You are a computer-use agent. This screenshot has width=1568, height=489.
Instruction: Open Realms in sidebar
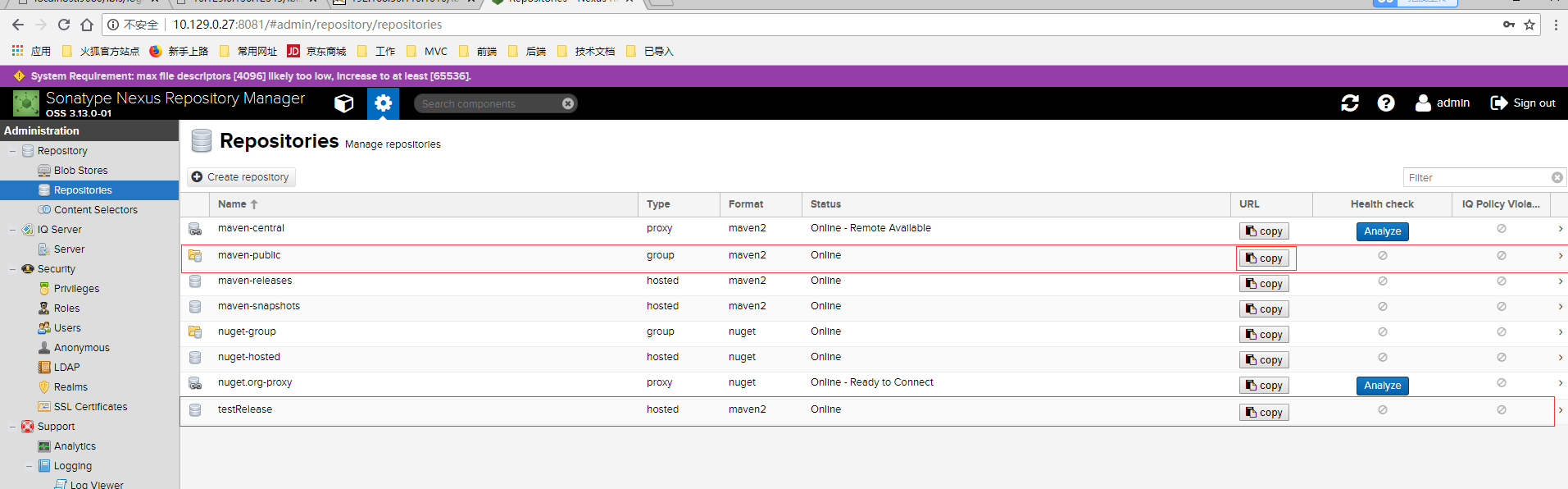pyautogui.click(x=70, y=387)
